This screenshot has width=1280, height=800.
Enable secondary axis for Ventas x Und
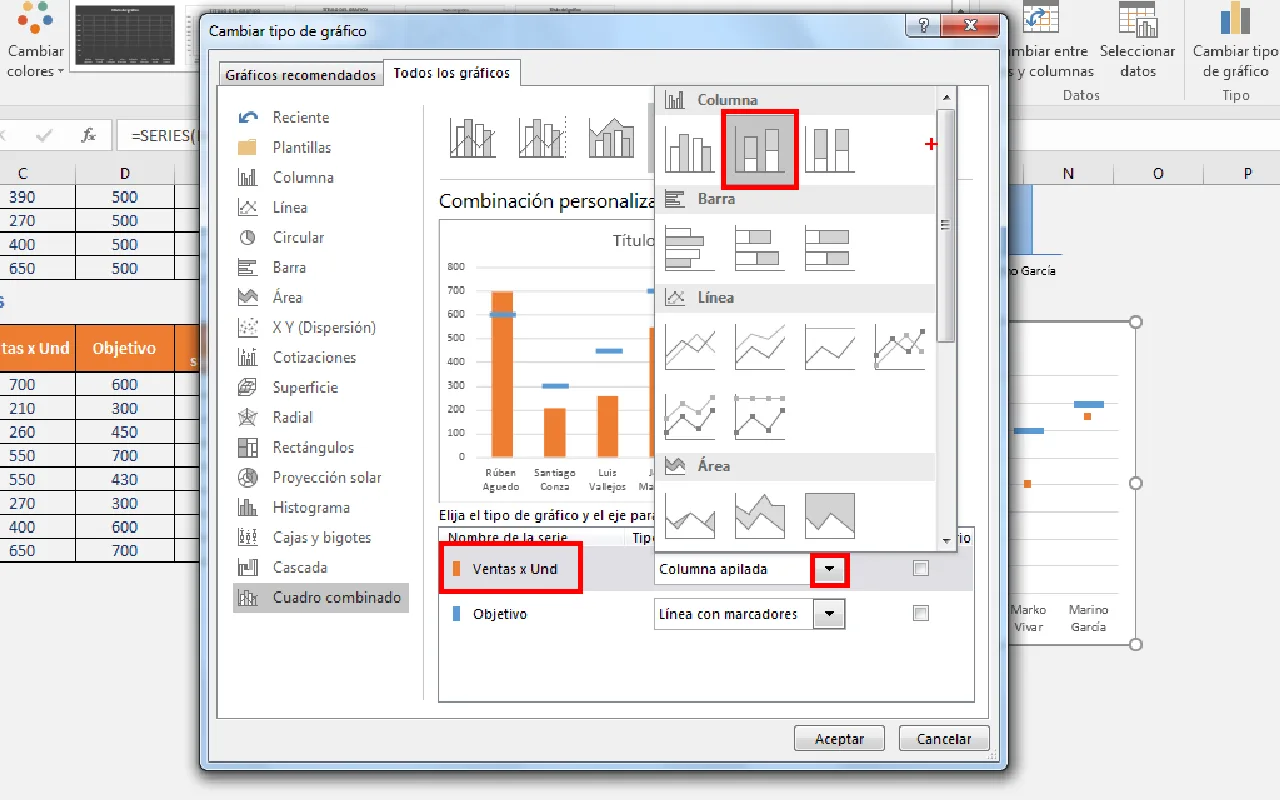tap(921, 569)
